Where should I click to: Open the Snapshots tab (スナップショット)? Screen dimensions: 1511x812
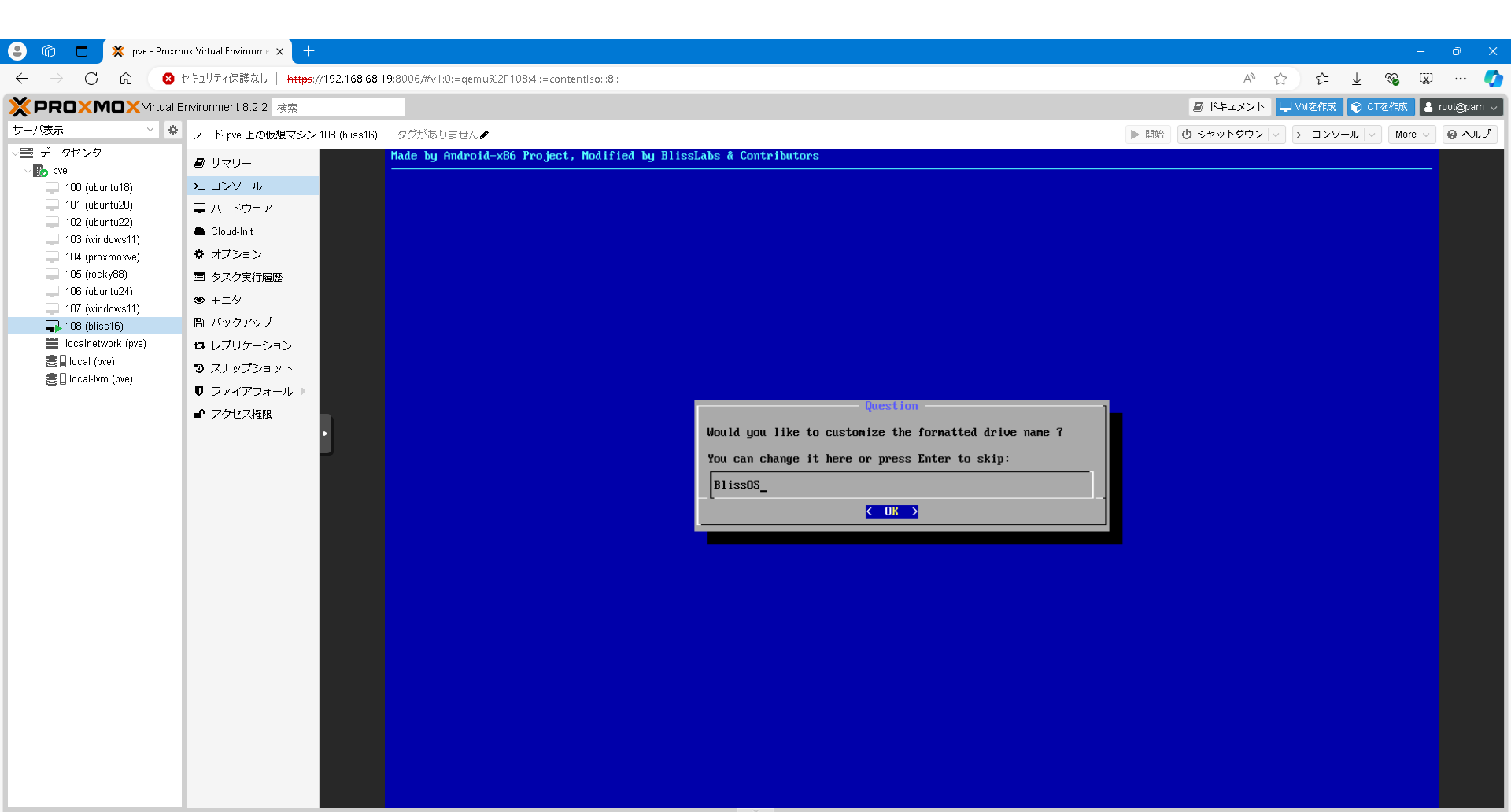pos(253,368)
